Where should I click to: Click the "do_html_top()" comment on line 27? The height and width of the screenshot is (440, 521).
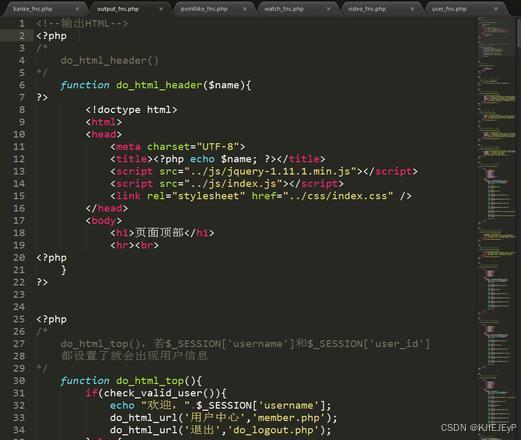(101, 344)
